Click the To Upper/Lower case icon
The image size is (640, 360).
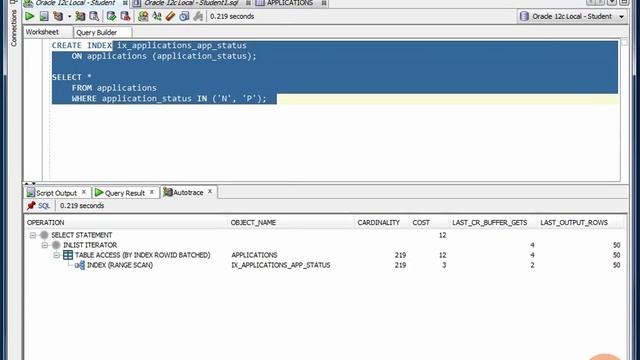coord(157,16)
